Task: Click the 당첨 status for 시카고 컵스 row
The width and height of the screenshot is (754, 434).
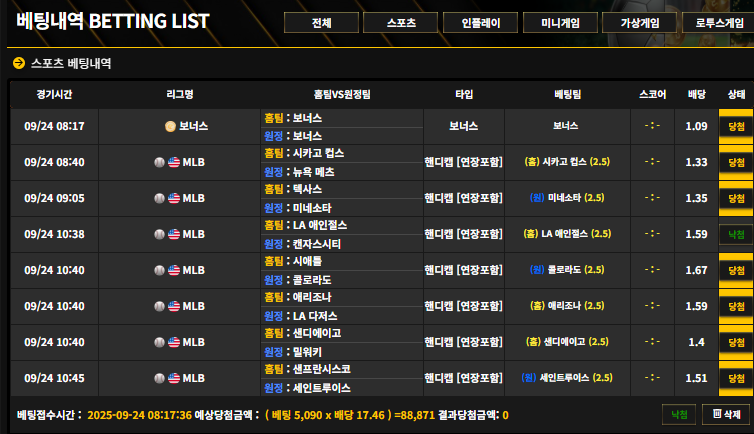Action: (736, 162)
